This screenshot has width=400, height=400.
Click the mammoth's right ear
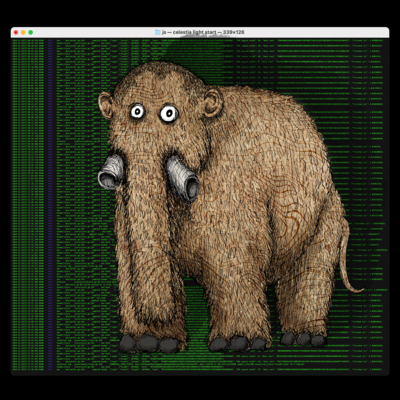(x=213, y=103)
